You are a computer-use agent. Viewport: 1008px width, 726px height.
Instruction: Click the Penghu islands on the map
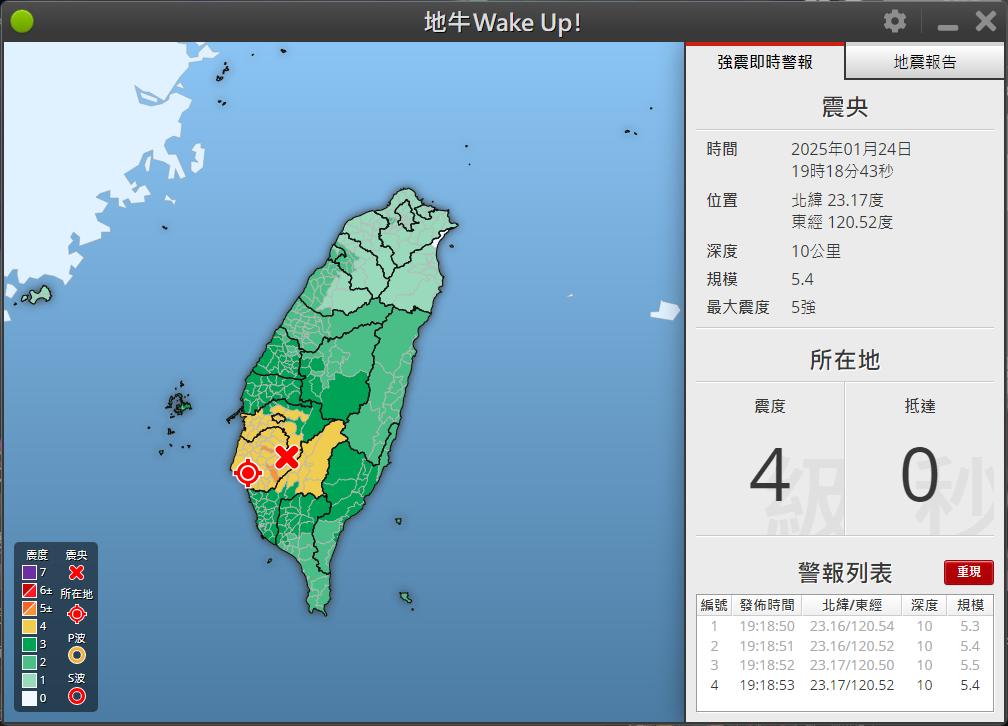pyautogui.click(x=178, y=405)
